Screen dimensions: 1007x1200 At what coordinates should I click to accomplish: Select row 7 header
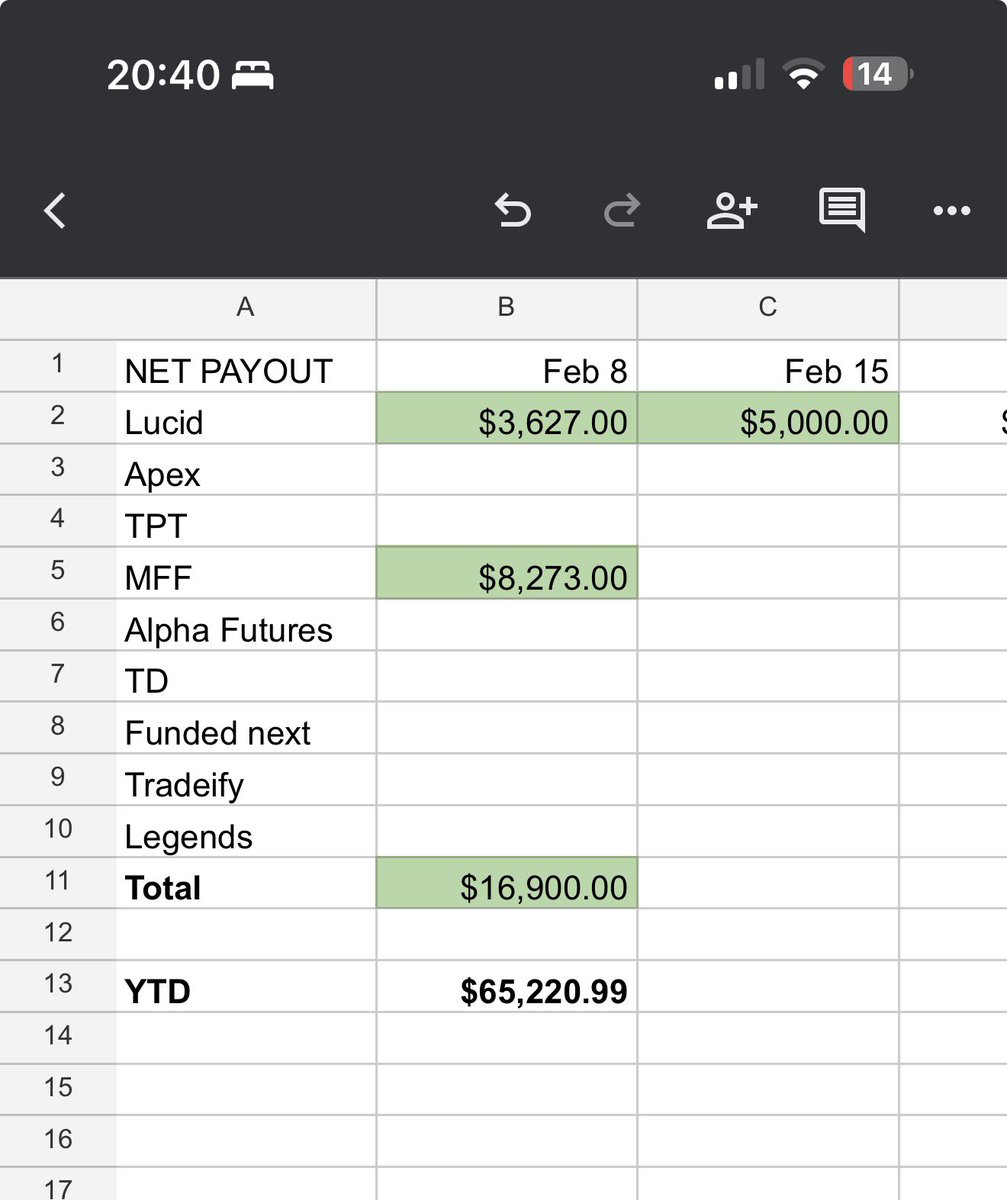pyautogui.click(x=58, y=675)
